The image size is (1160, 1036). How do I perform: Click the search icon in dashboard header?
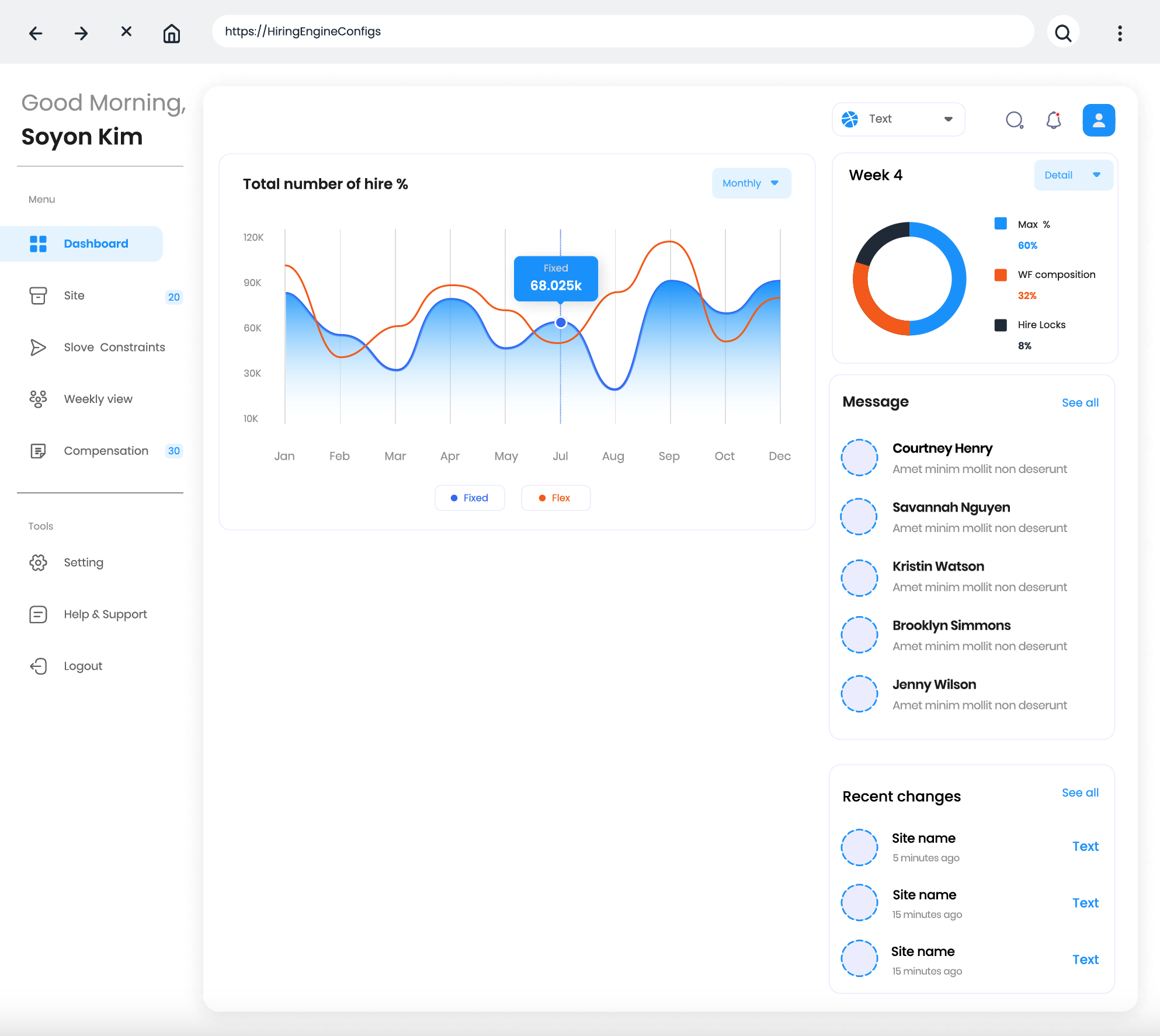pos(1015,120)
